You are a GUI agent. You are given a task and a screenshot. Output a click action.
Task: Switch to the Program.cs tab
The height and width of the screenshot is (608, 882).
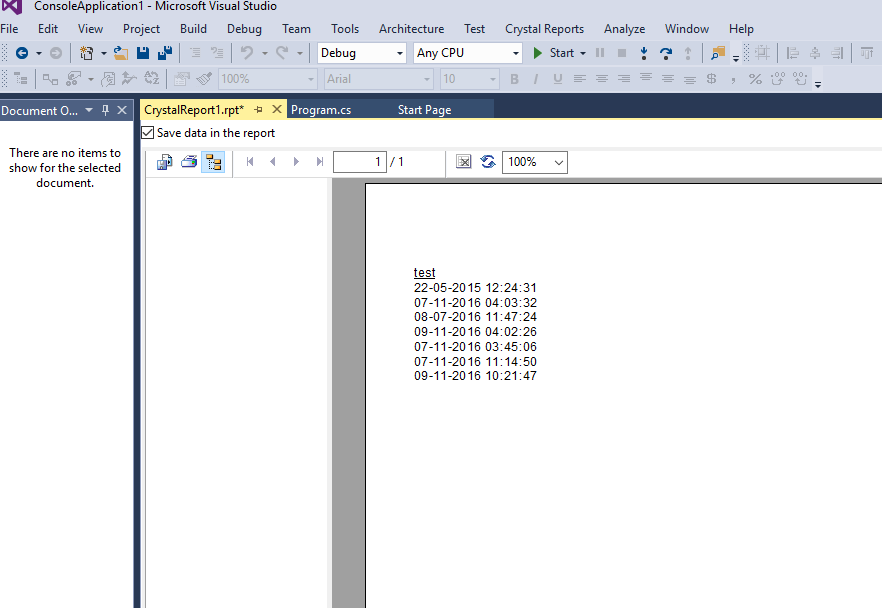click(321, 110)
